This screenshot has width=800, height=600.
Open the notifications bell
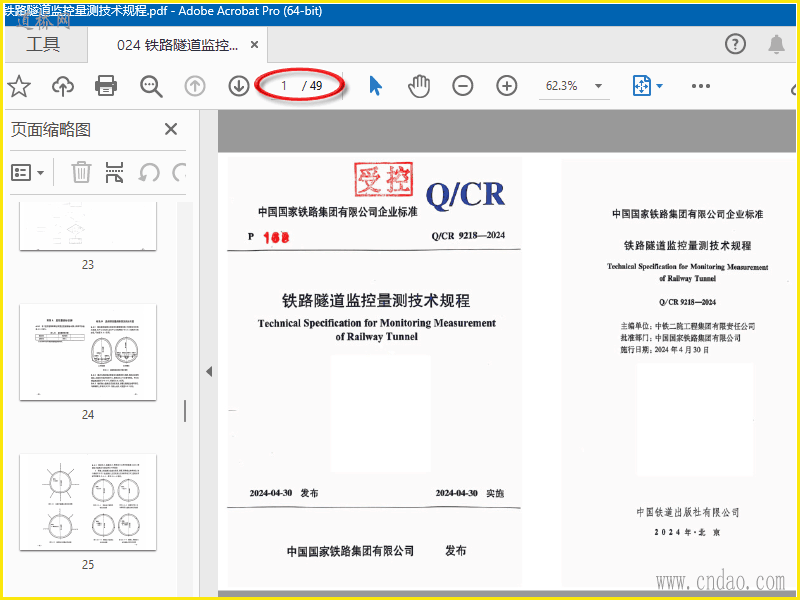pos(777,44)
